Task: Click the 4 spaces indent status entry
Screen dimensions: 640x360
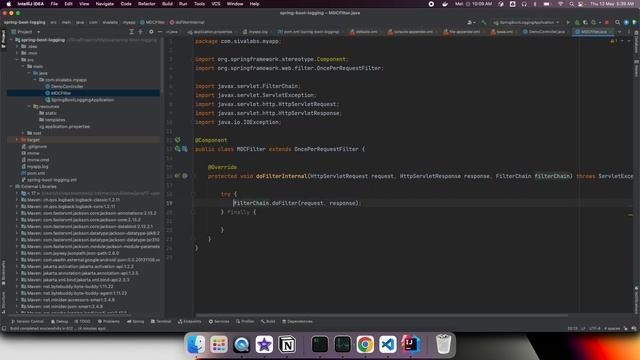Action: click(x=612, y=328)
